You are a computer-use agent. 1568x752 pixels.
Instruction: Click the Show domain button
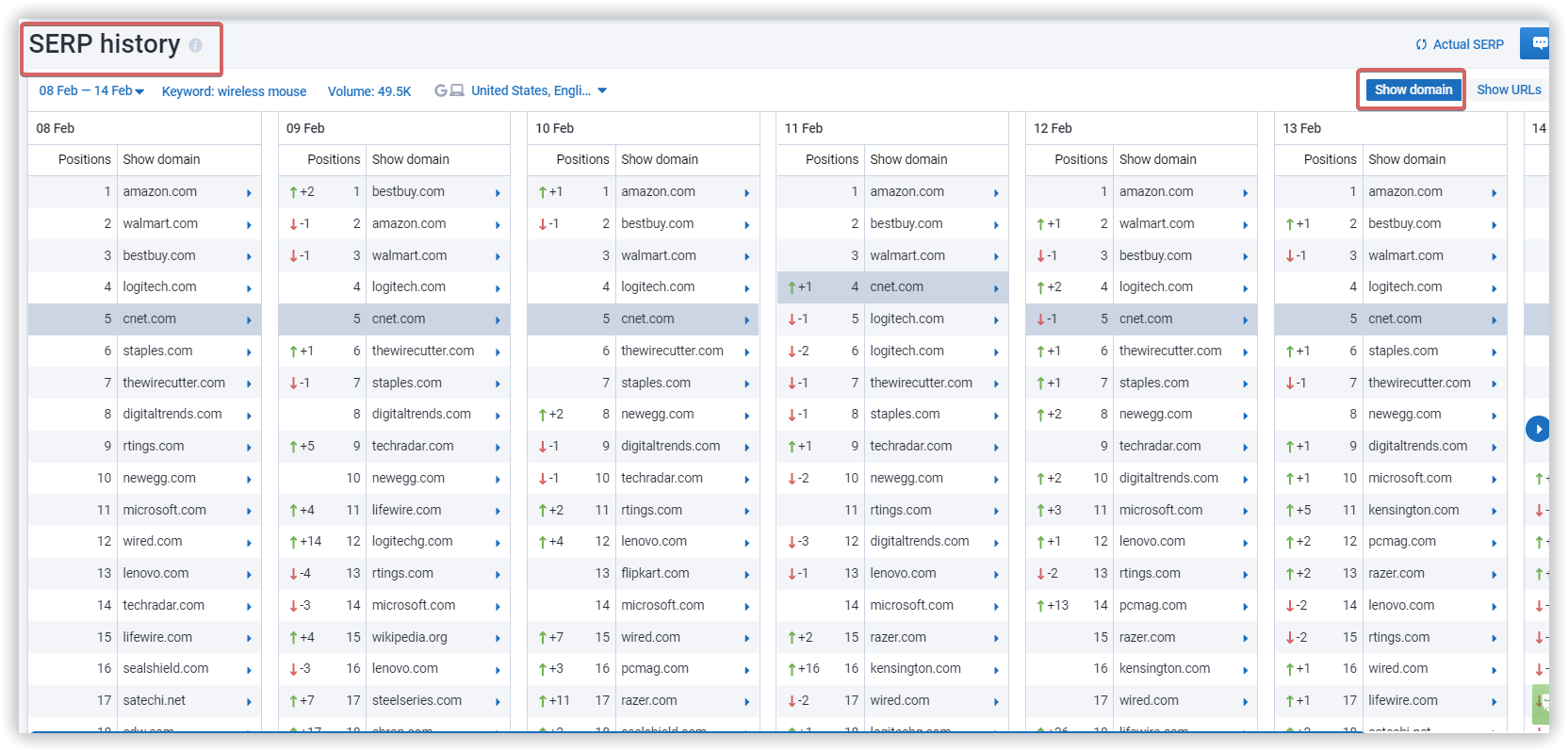1413,90
